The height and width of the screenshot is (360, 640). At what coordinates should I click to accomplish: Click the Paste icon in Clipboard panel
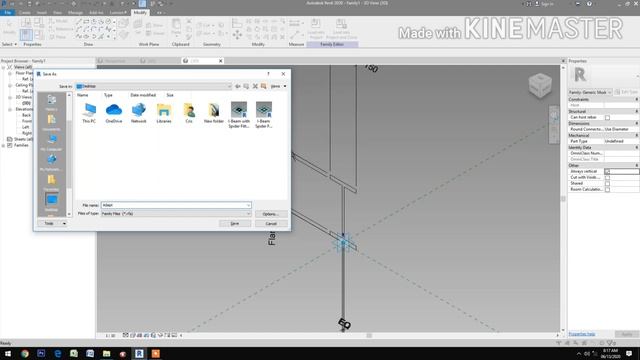point(176,27)
